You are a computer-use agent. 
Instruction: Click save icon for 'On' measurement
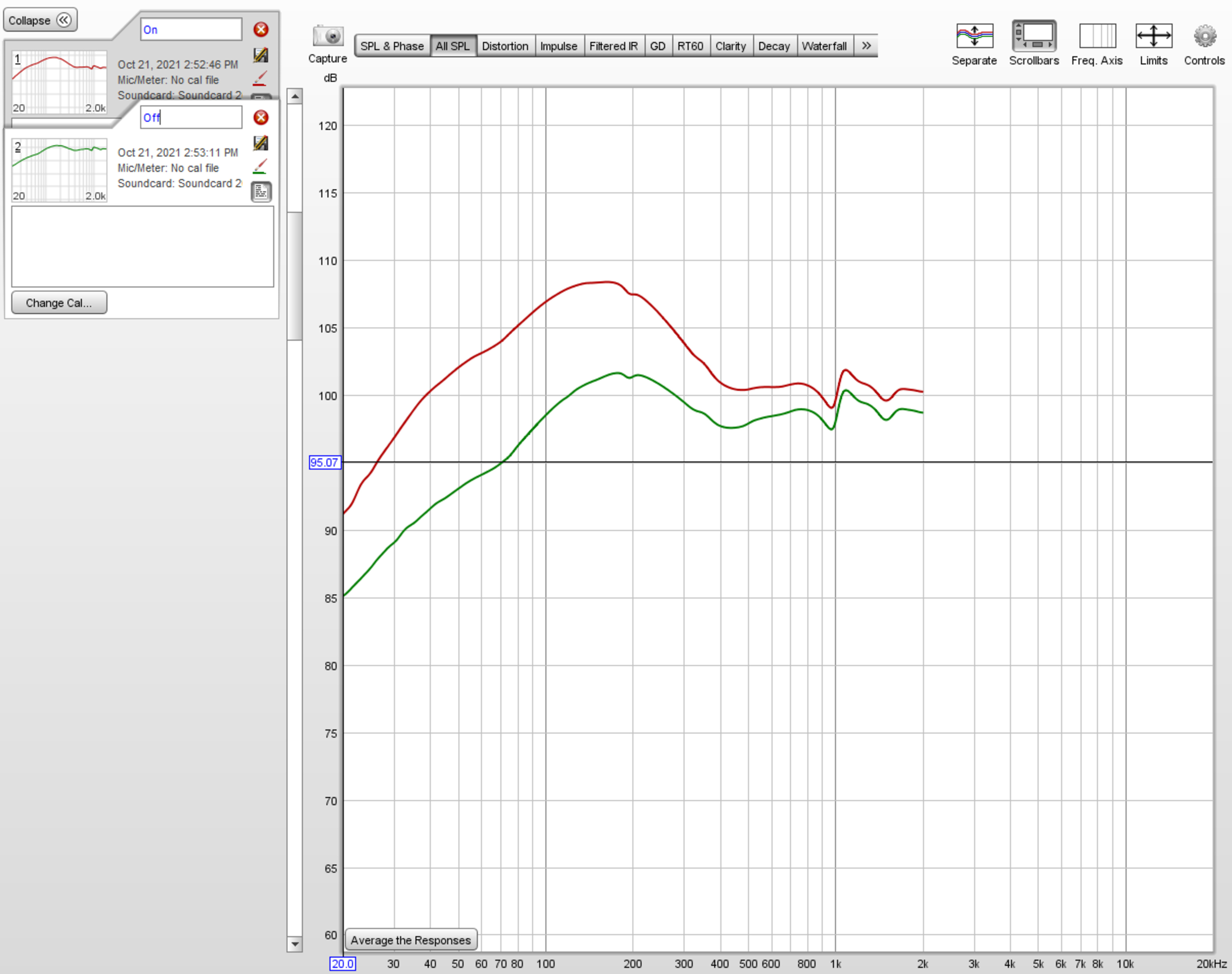point(261,55)
